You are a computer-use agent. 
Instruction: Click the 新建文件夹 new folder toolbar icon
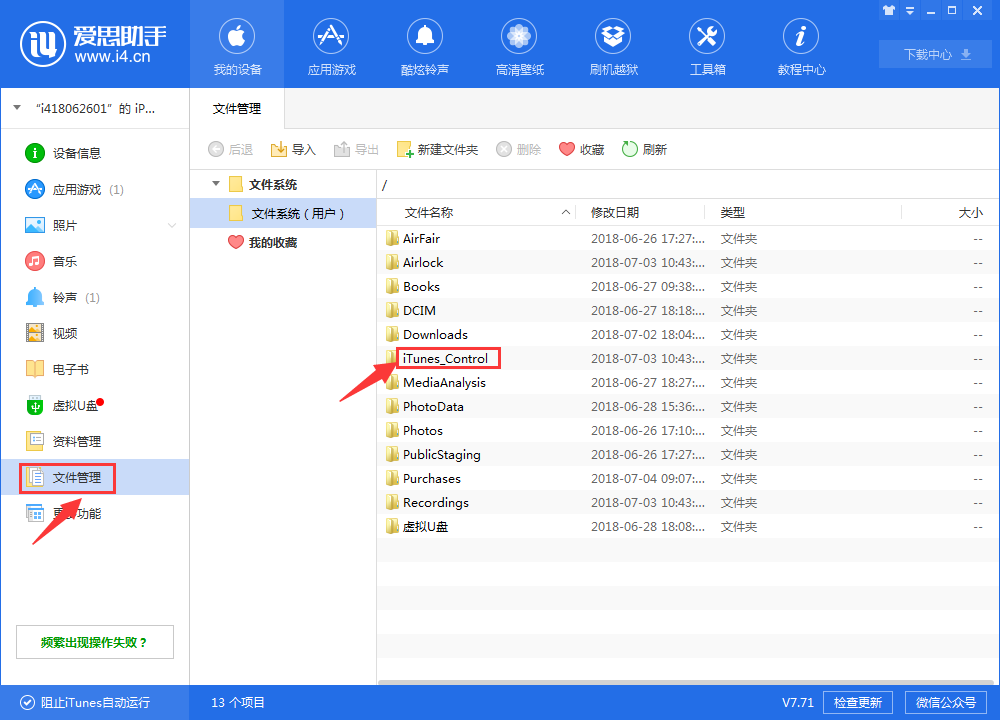405,149
